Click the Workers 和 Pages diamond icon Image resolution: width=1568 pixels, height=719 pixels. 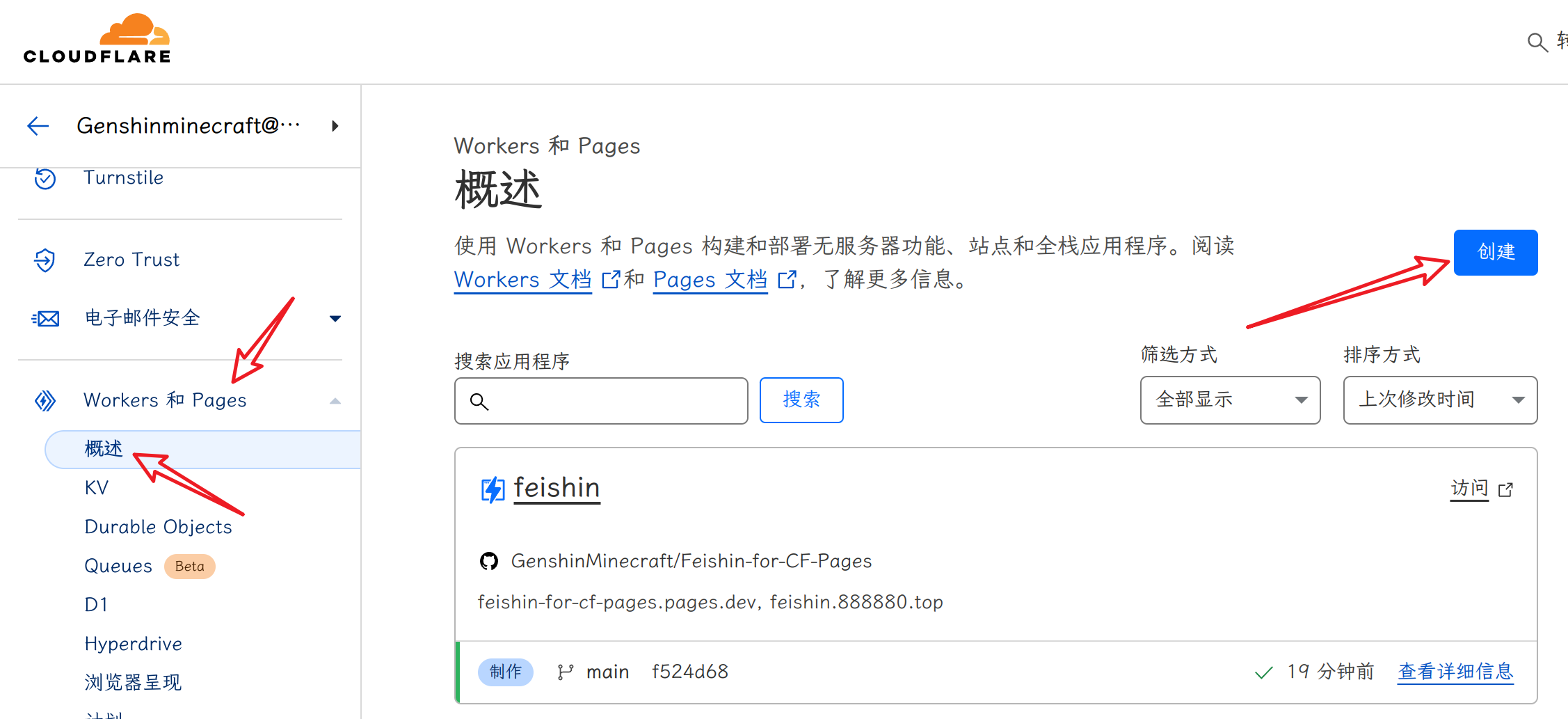tap(45, 401)
